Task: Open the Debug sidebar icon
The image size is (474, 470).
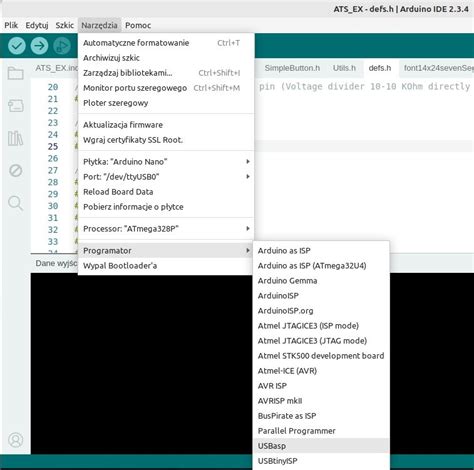Action: [x=16, y=171]
